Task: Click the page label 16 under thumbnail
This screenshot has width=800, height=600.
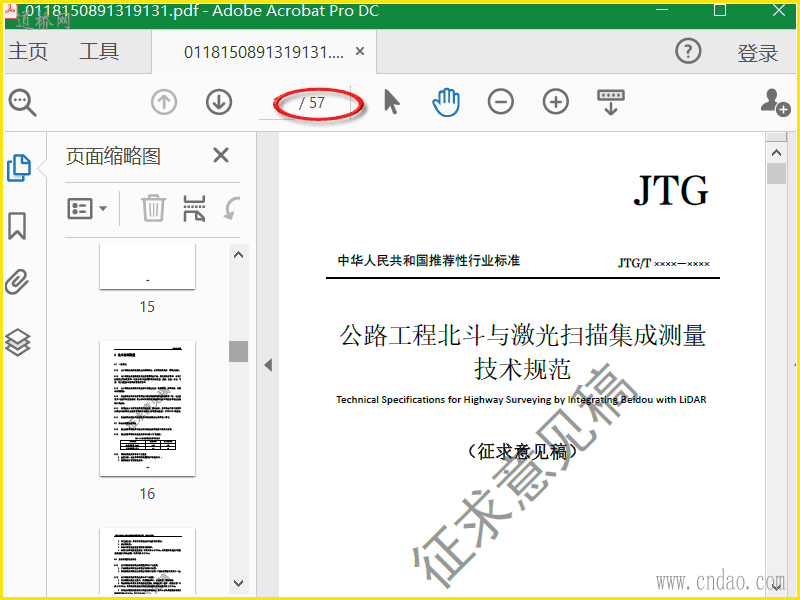Action: (x=147, y=493)
